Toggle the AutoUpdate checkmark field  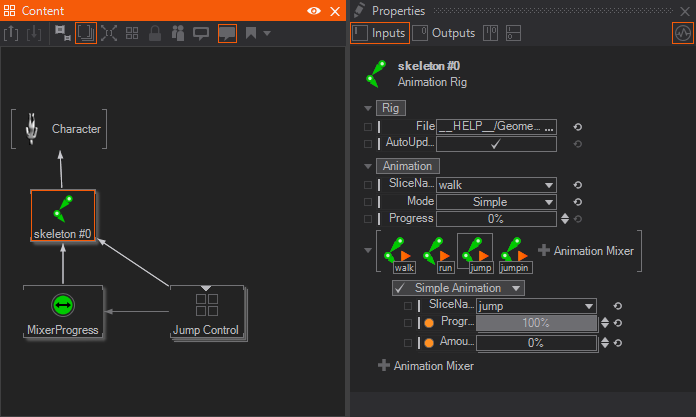(x=495, y=144)
